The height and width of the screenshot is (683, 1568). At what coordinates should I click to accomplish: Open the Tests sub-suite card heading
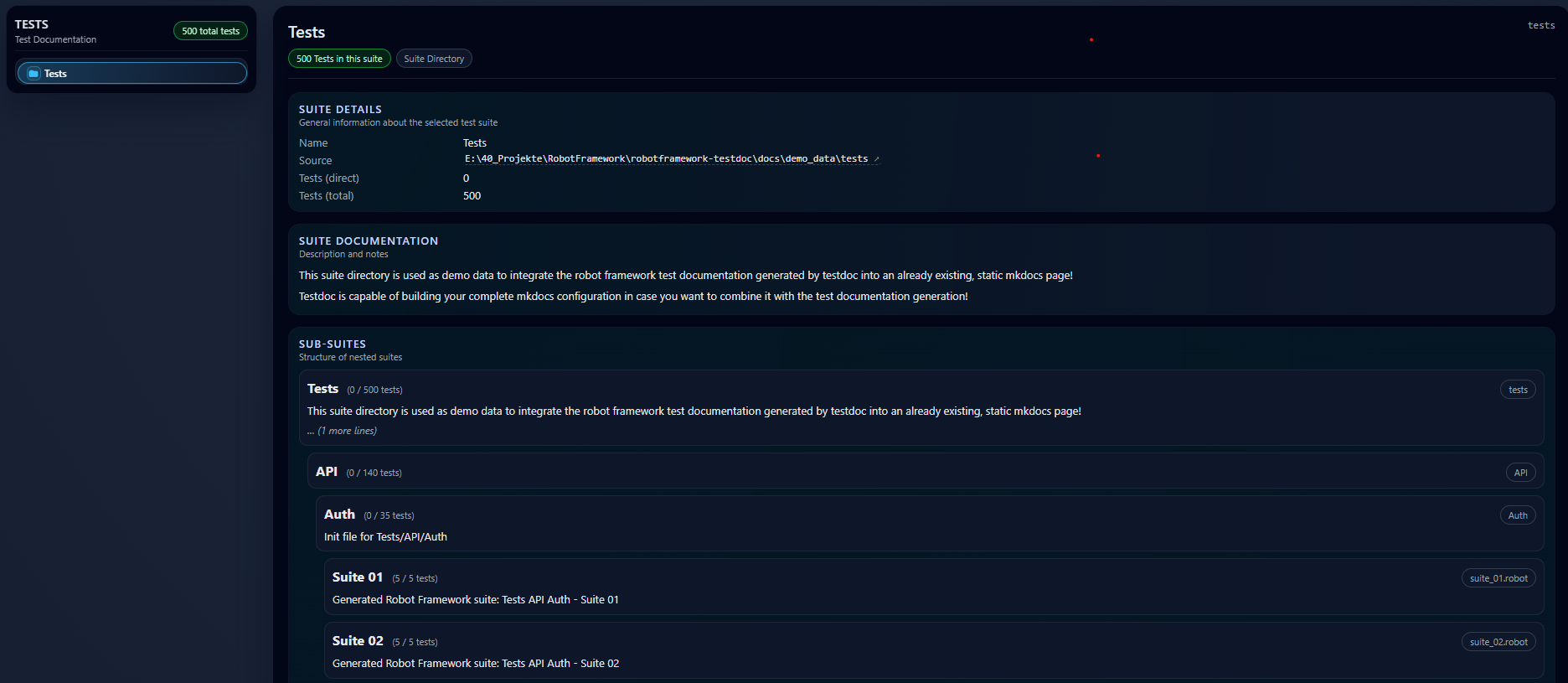[322, 389]
